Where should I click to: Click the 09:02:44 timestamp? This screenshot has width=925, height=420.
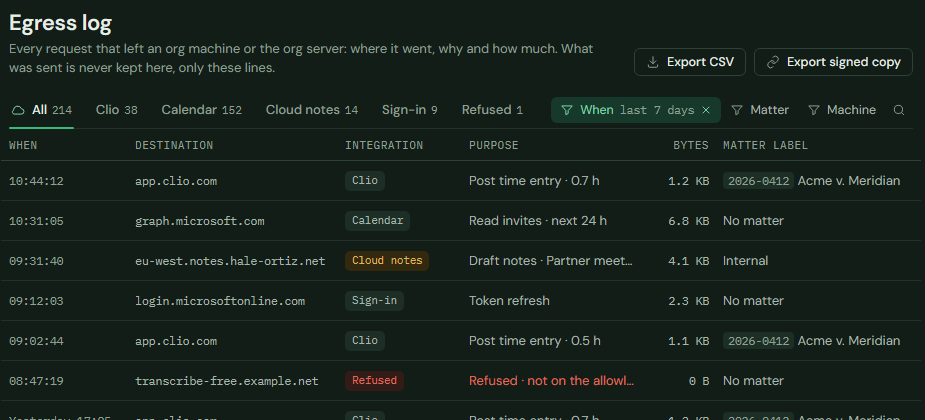(36, 342)
